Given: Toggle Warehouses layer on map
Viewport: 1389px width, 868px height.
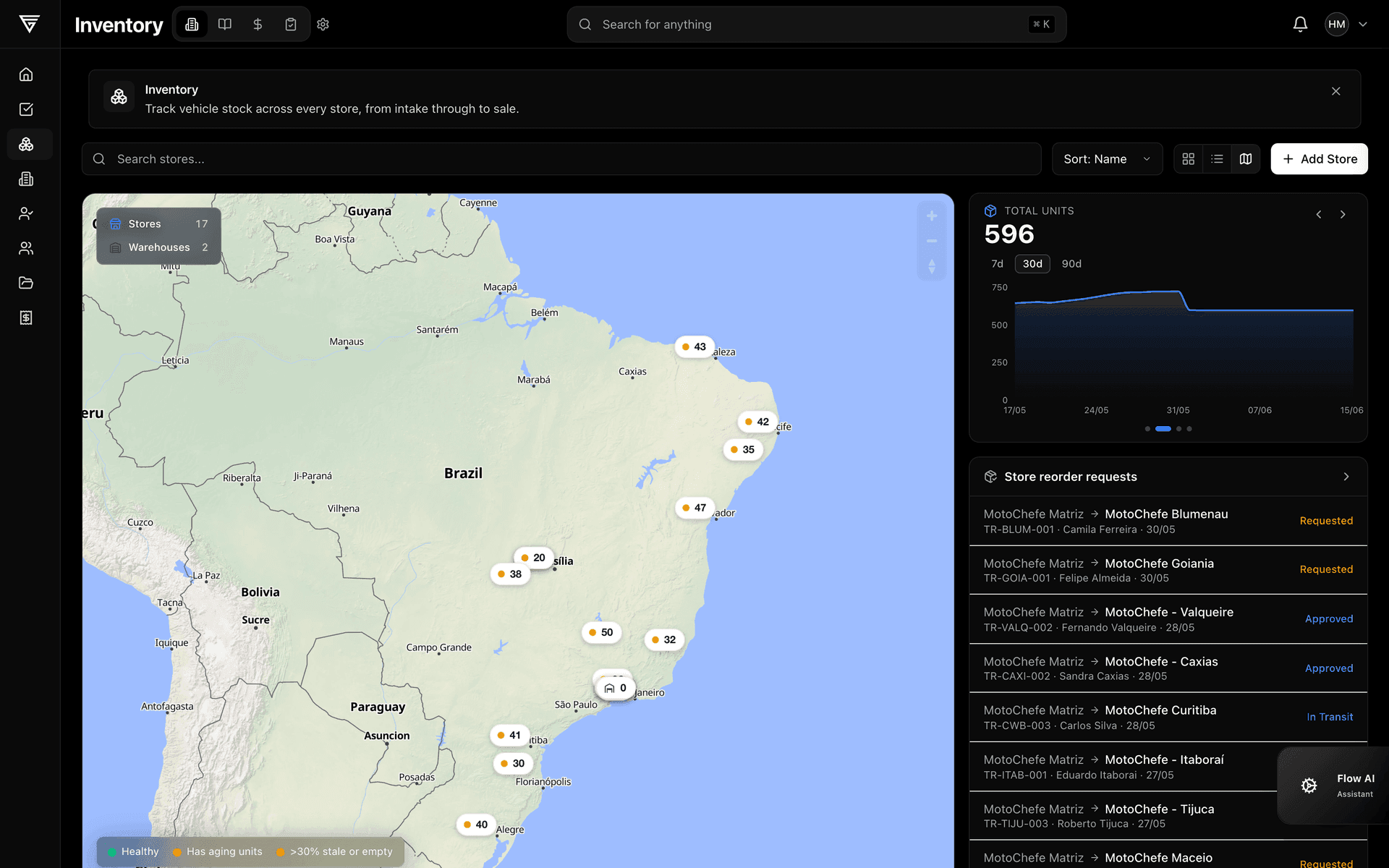Looking at the screenshot, I should [158, 247].
